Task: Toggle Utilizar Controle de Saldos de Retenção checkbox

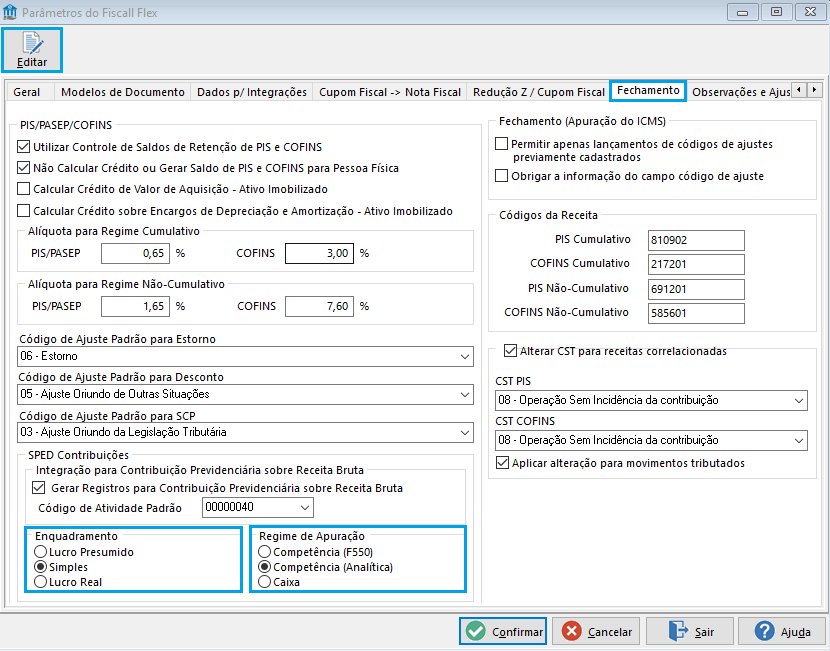Action: click(x=23, y=147)
